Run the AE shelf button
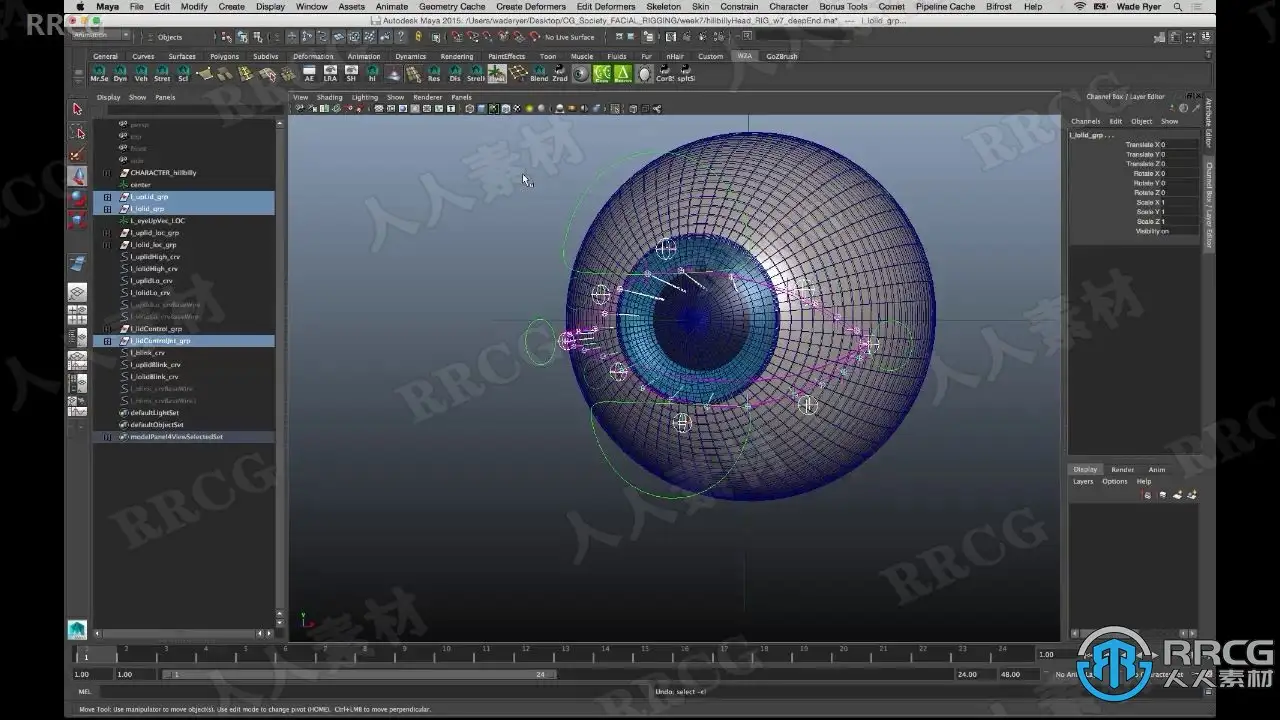1280x720 pixels. click(x=309, y=73)
